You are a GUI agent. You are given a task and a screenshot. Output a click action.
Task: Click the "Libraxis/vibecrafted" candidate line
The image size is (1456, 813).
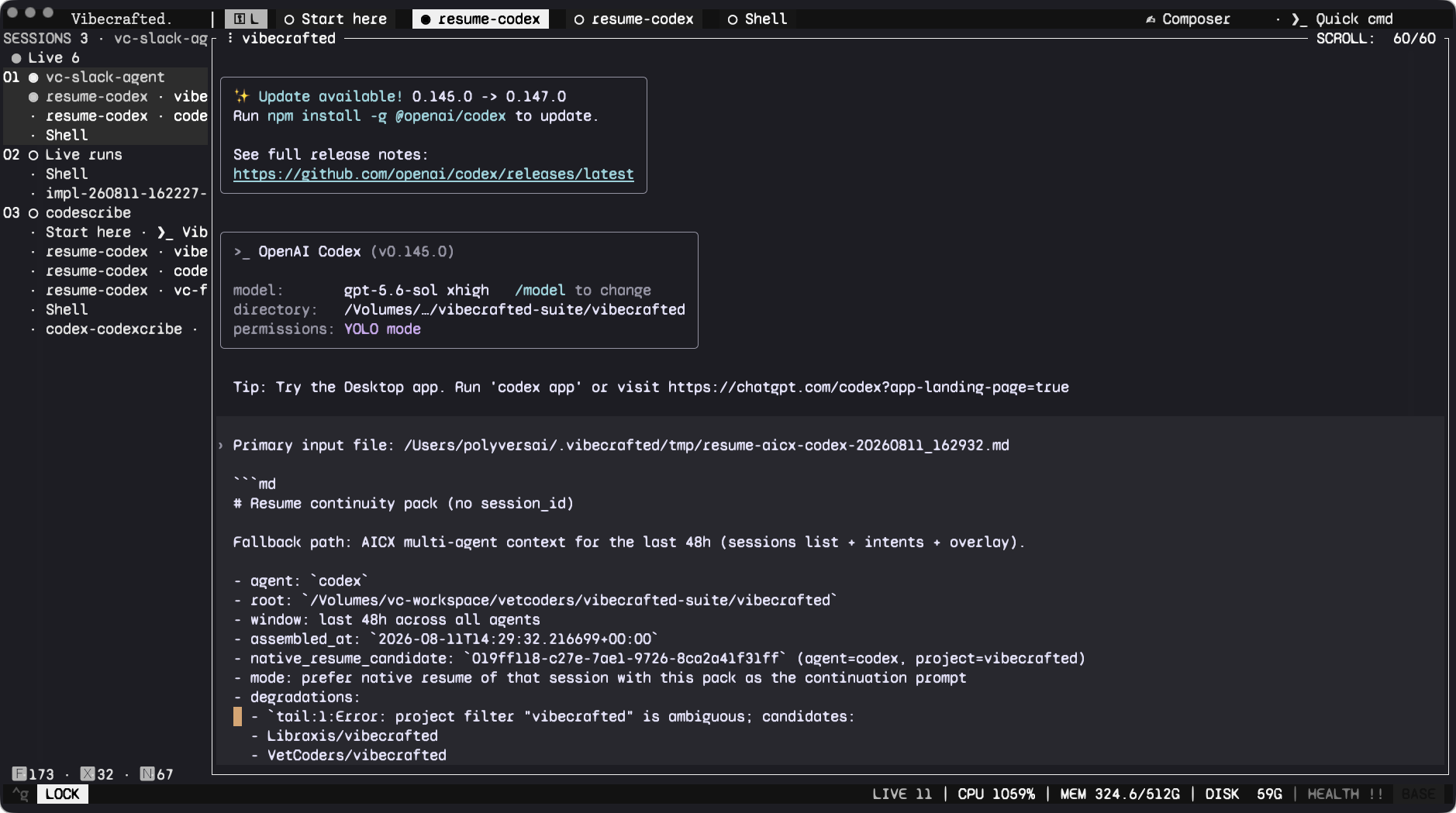point(352,736)
